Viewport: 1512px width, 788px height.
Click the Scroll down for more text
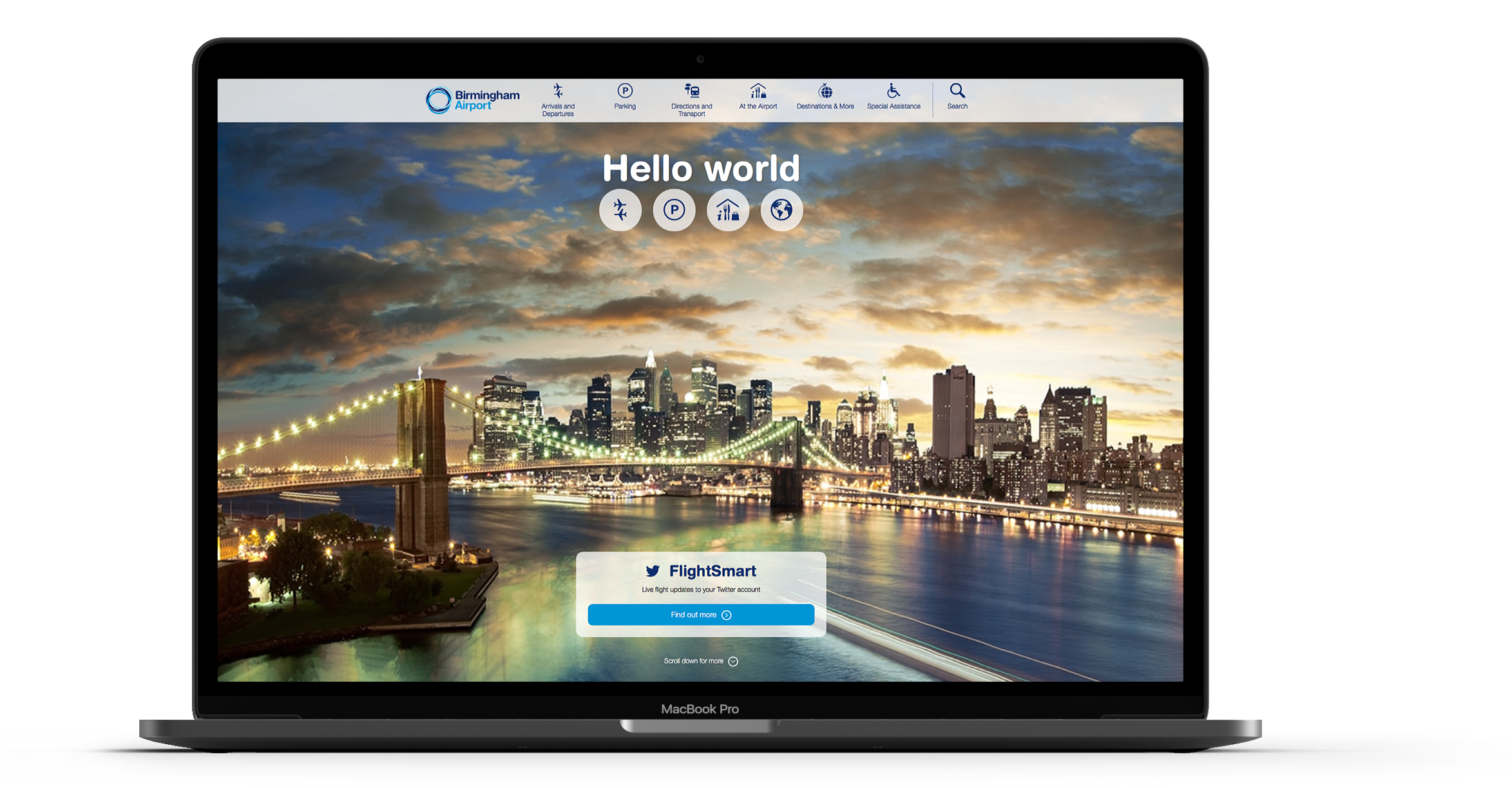(693, 661)
